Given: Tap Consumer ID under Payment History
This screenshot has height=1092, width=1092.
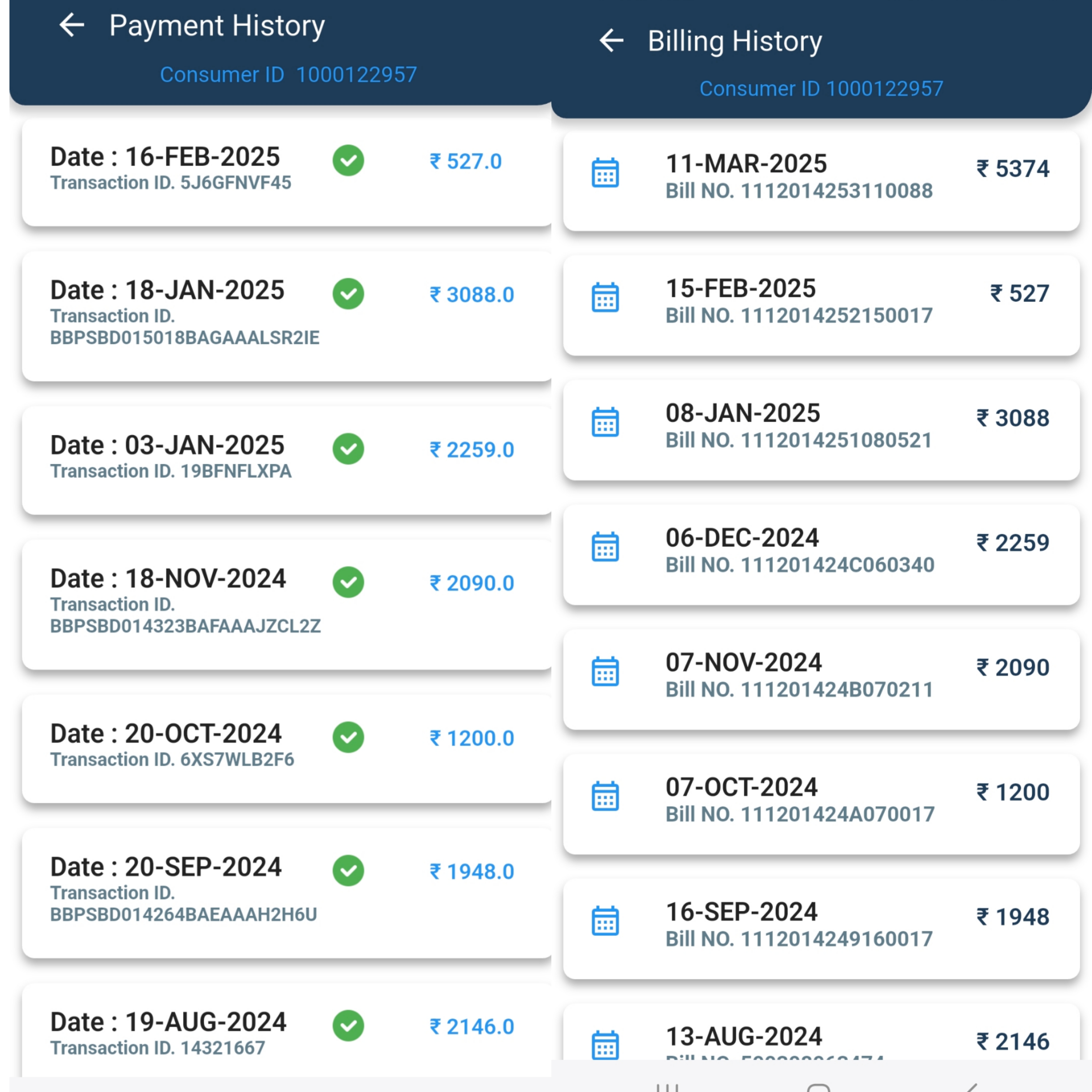Looking at the screenshot, I should pos(288,75).
